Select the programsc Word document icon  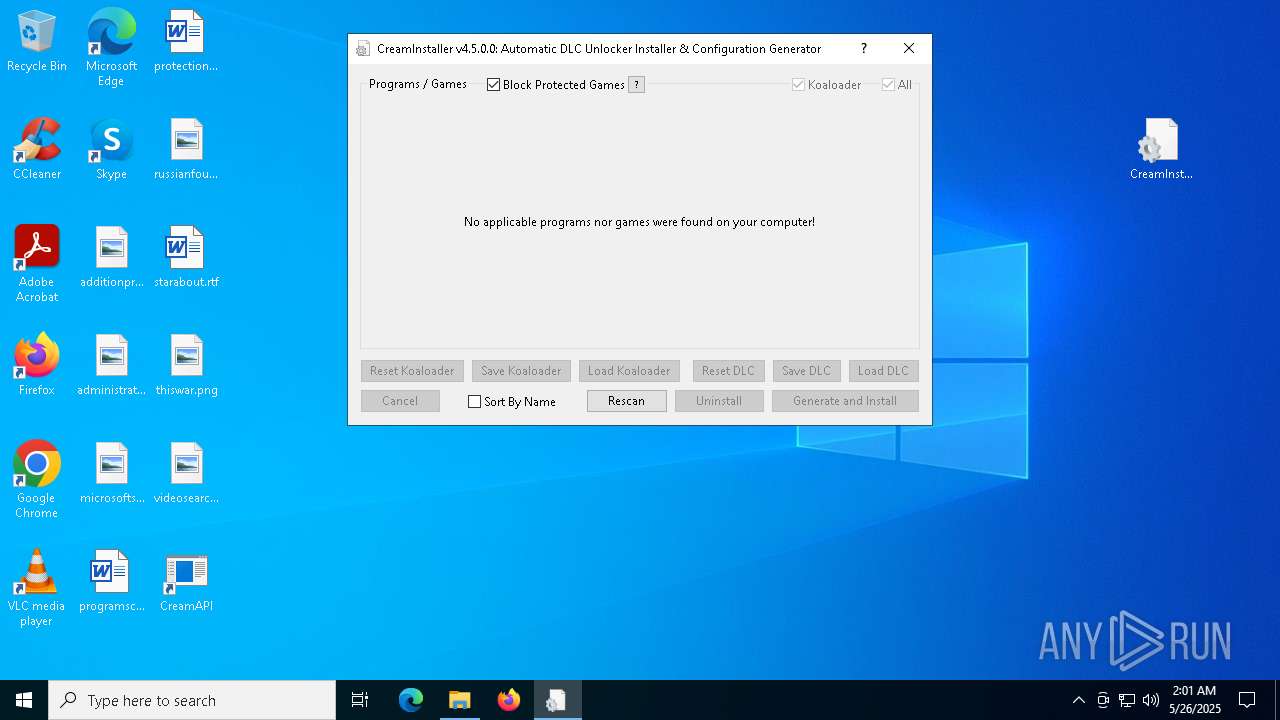pyautogui.click(x=111, y=582)
